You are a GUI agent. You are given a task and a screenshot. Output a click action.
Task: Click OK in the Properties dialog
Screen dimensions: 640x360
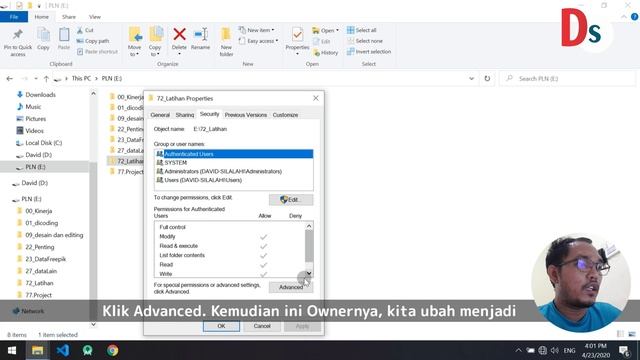221,326
